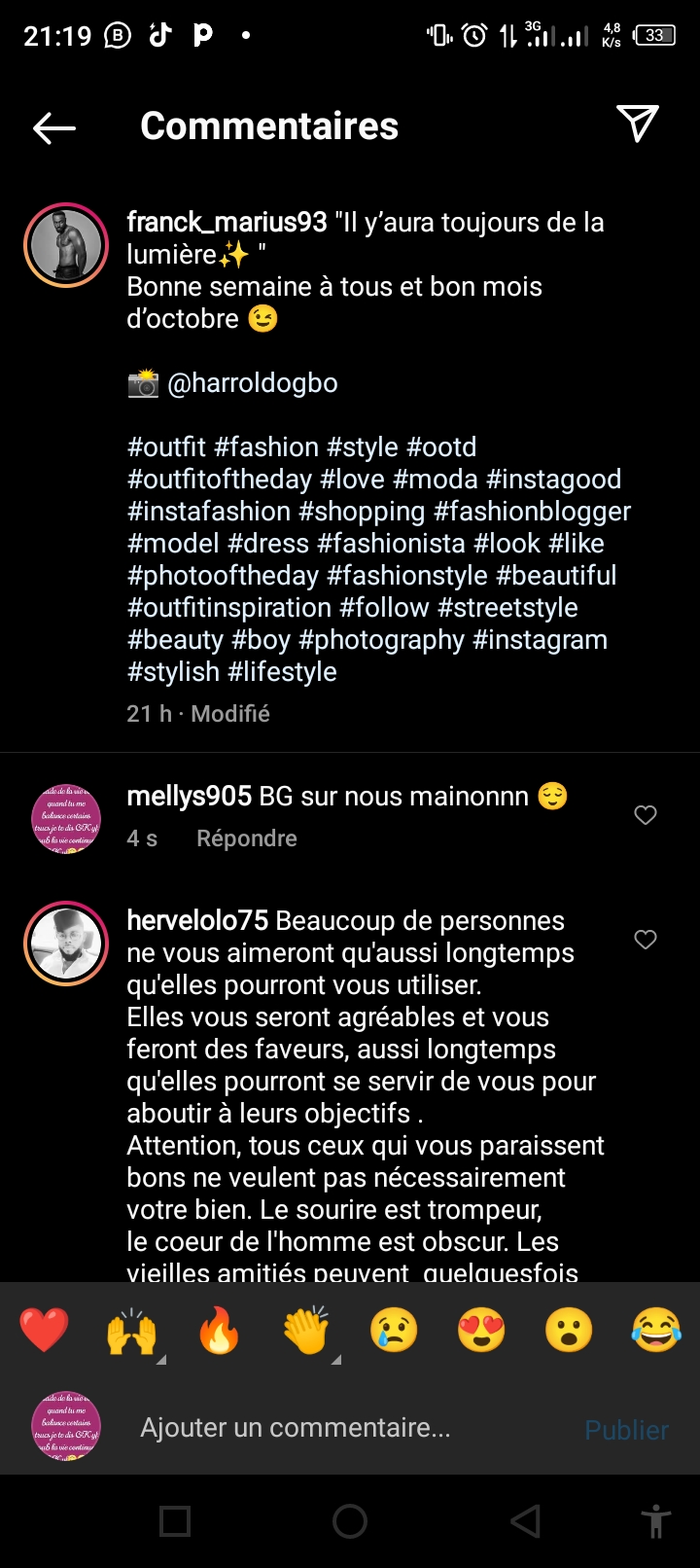
Task: Like the mellys905 comment
Action: click(x=646, y=815)
